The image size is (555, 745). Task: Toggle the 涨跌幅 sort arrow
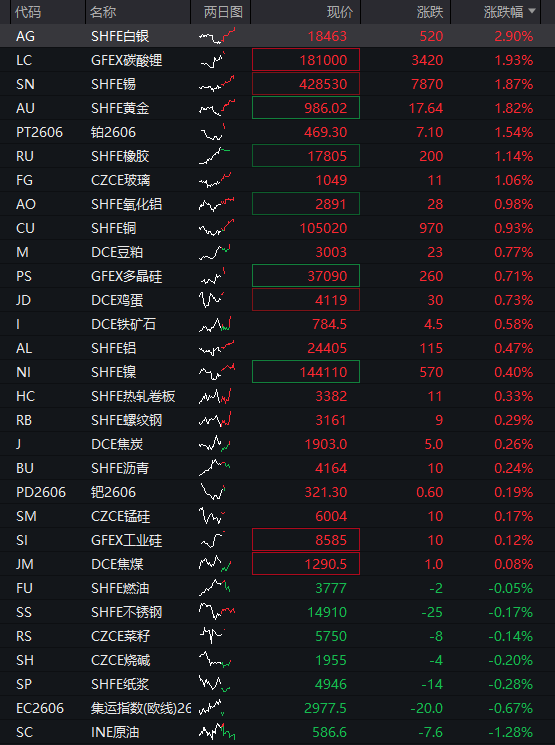pos(532,11)
